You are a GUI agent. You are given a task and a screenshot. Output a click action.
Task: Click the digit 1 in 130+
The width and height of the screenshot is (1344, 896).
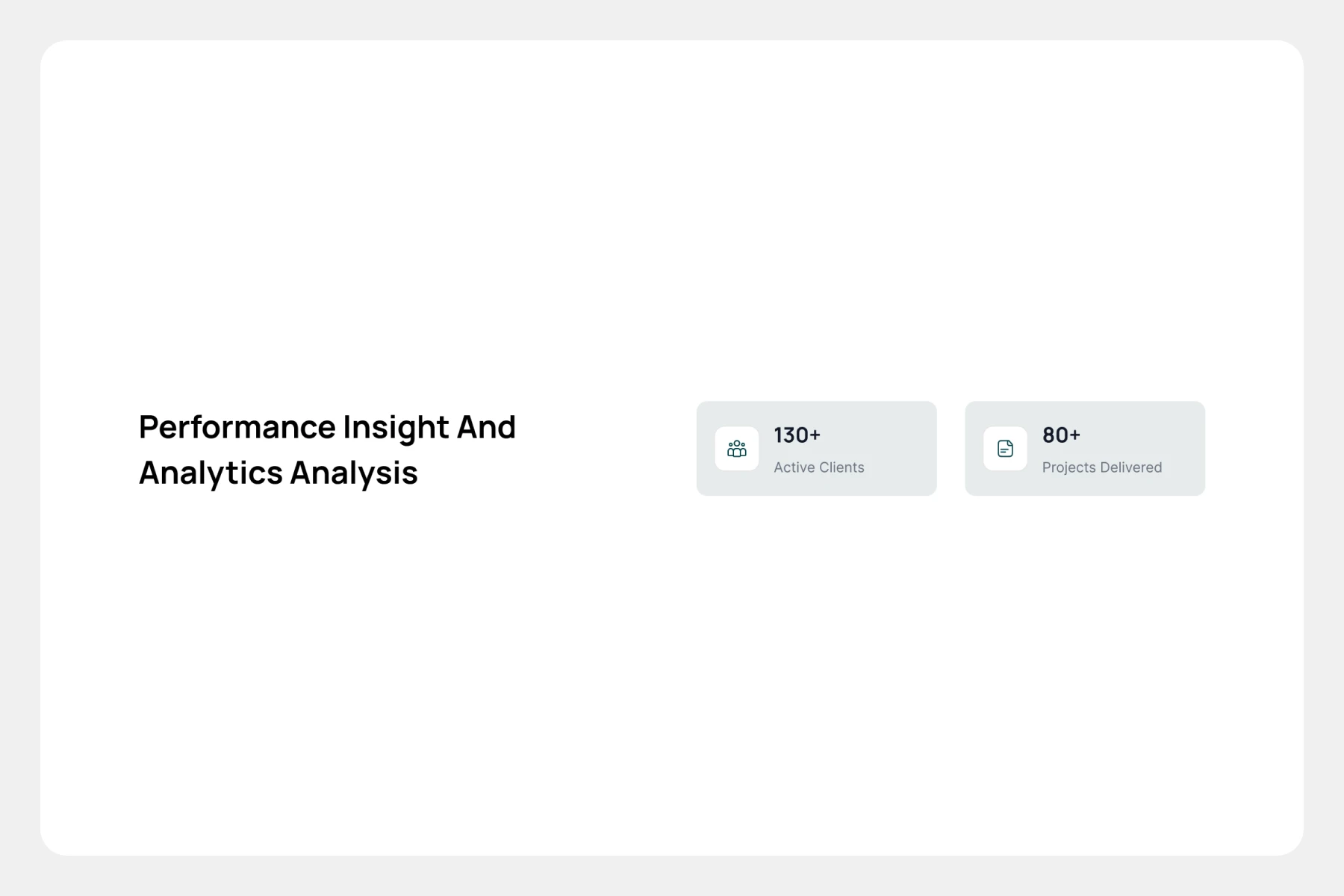(778, 435)
